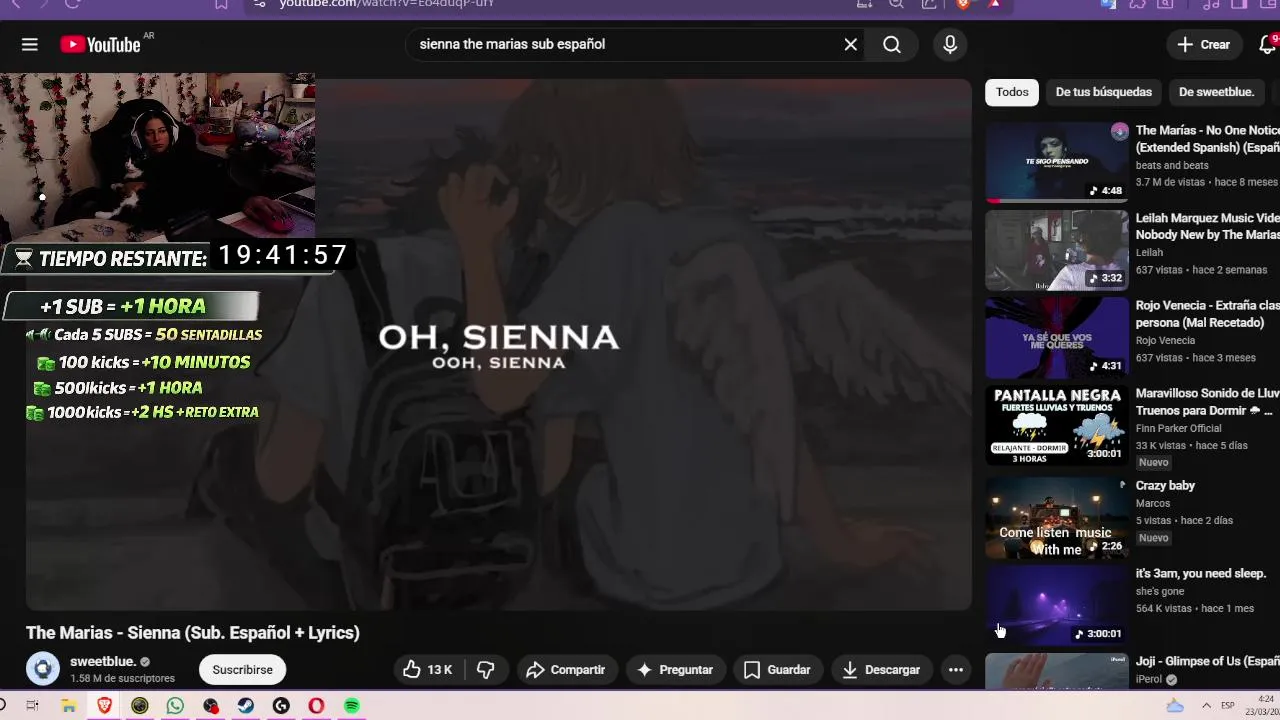Open the Crear menu

click(1203, 44)
